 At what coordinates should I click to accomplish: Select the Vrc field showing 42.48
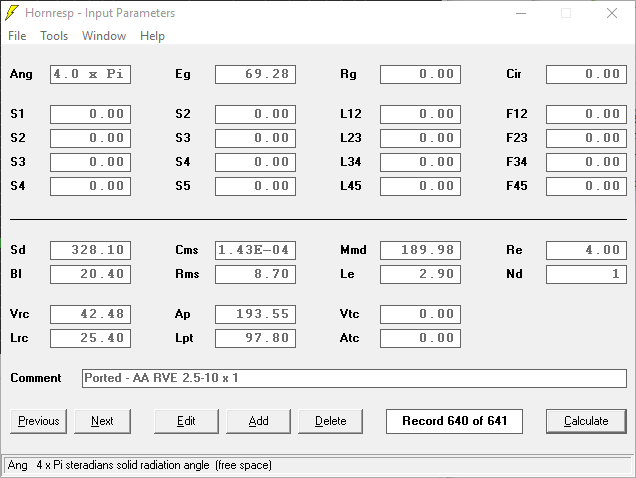(90, 314)
